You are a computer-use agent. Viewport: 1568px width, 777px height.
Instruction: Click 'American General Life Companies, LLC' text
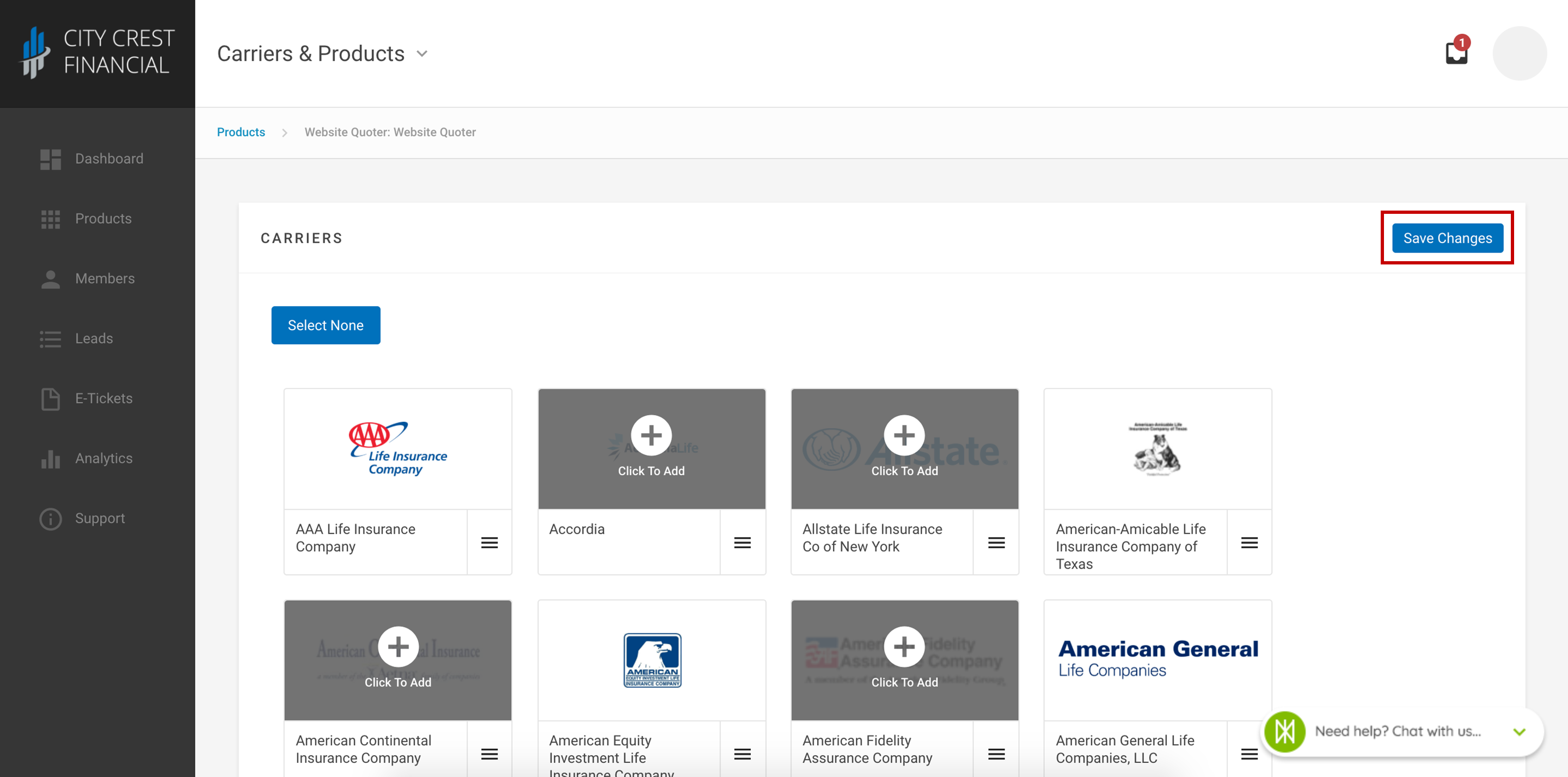tap(1125, 750)
